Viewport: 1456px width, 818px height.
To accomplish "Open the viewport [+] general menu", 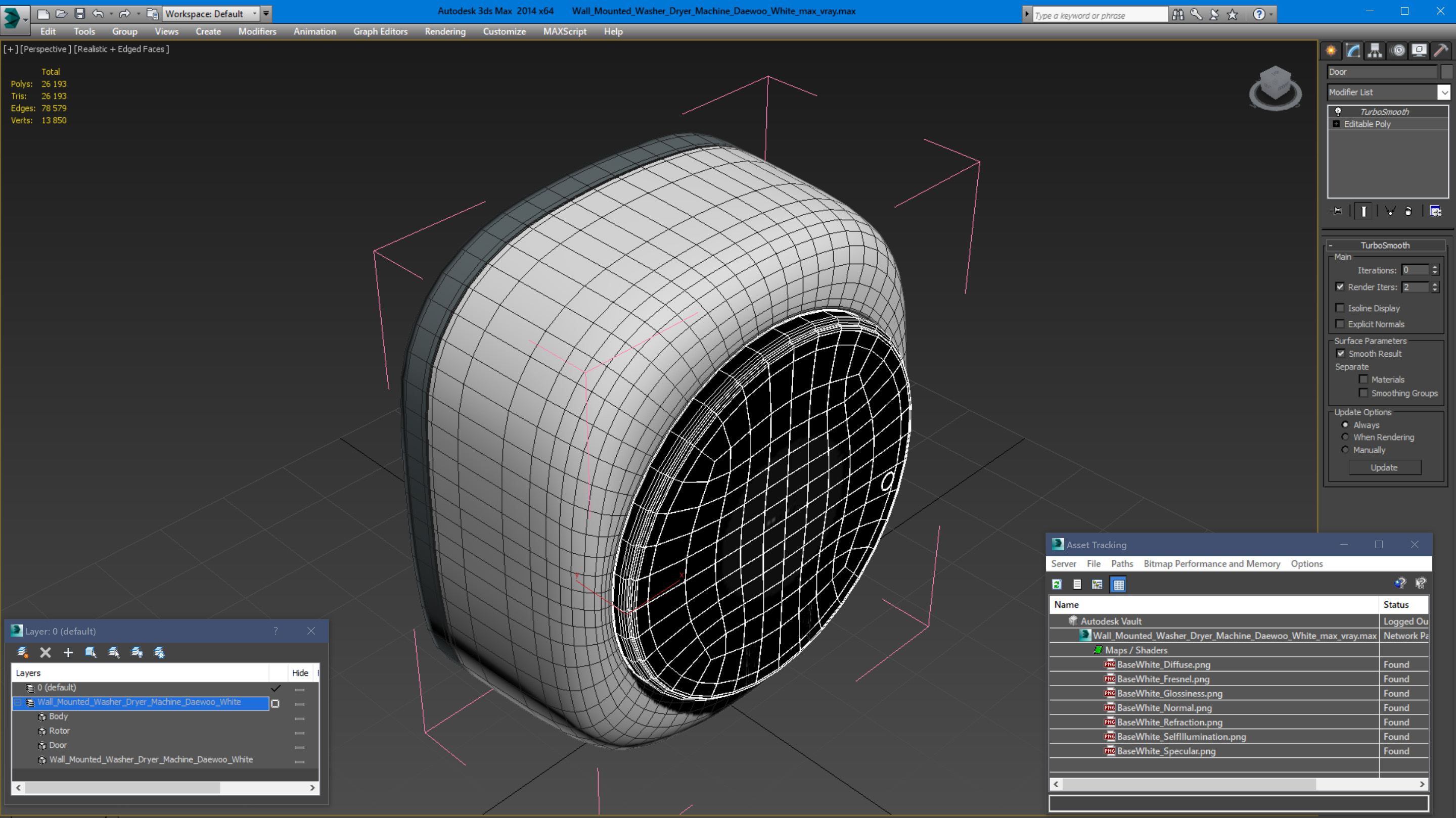I will coord(10,49).
